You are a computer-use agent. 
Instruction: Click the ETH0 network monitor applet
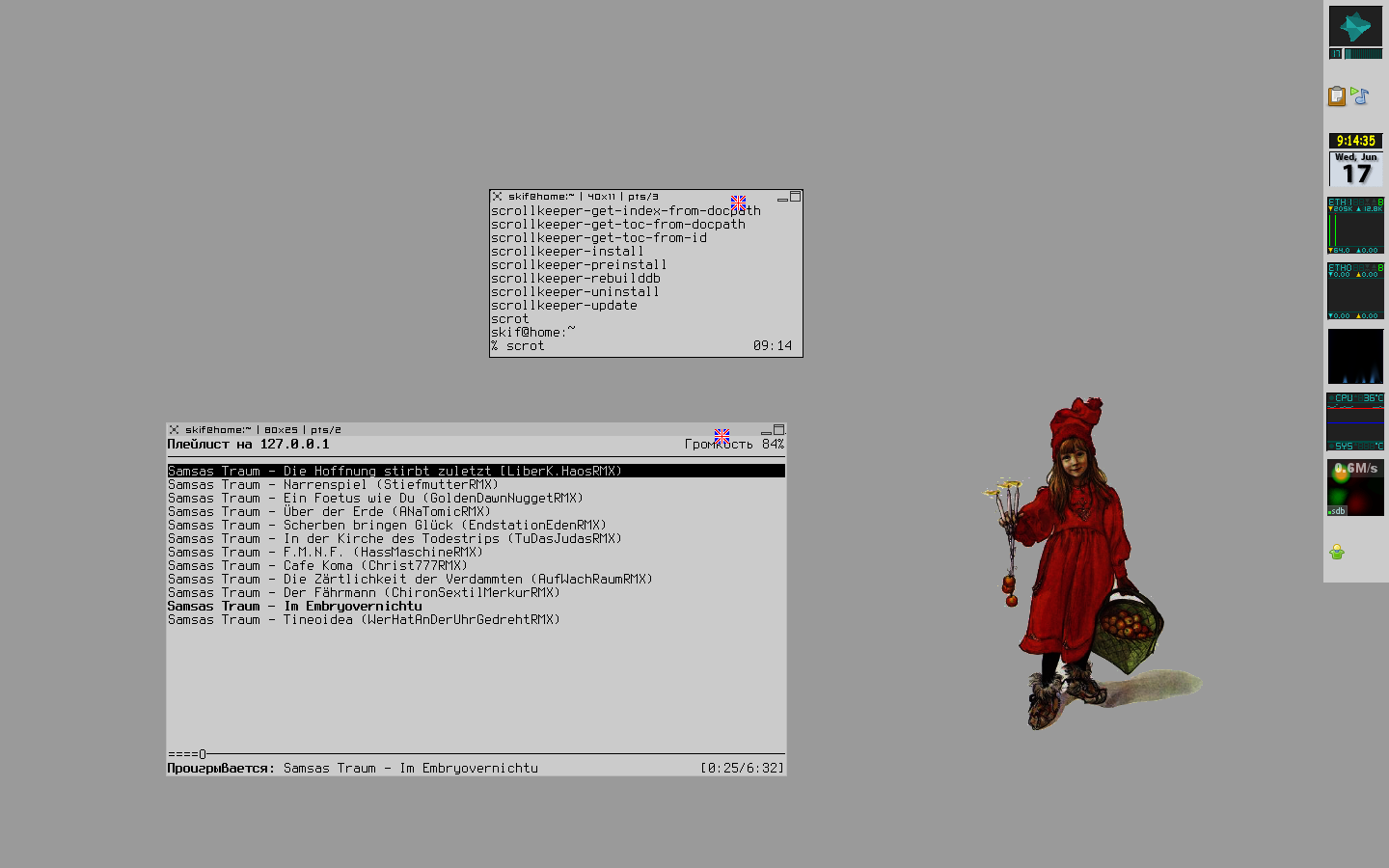click(x=1355, y=291)
